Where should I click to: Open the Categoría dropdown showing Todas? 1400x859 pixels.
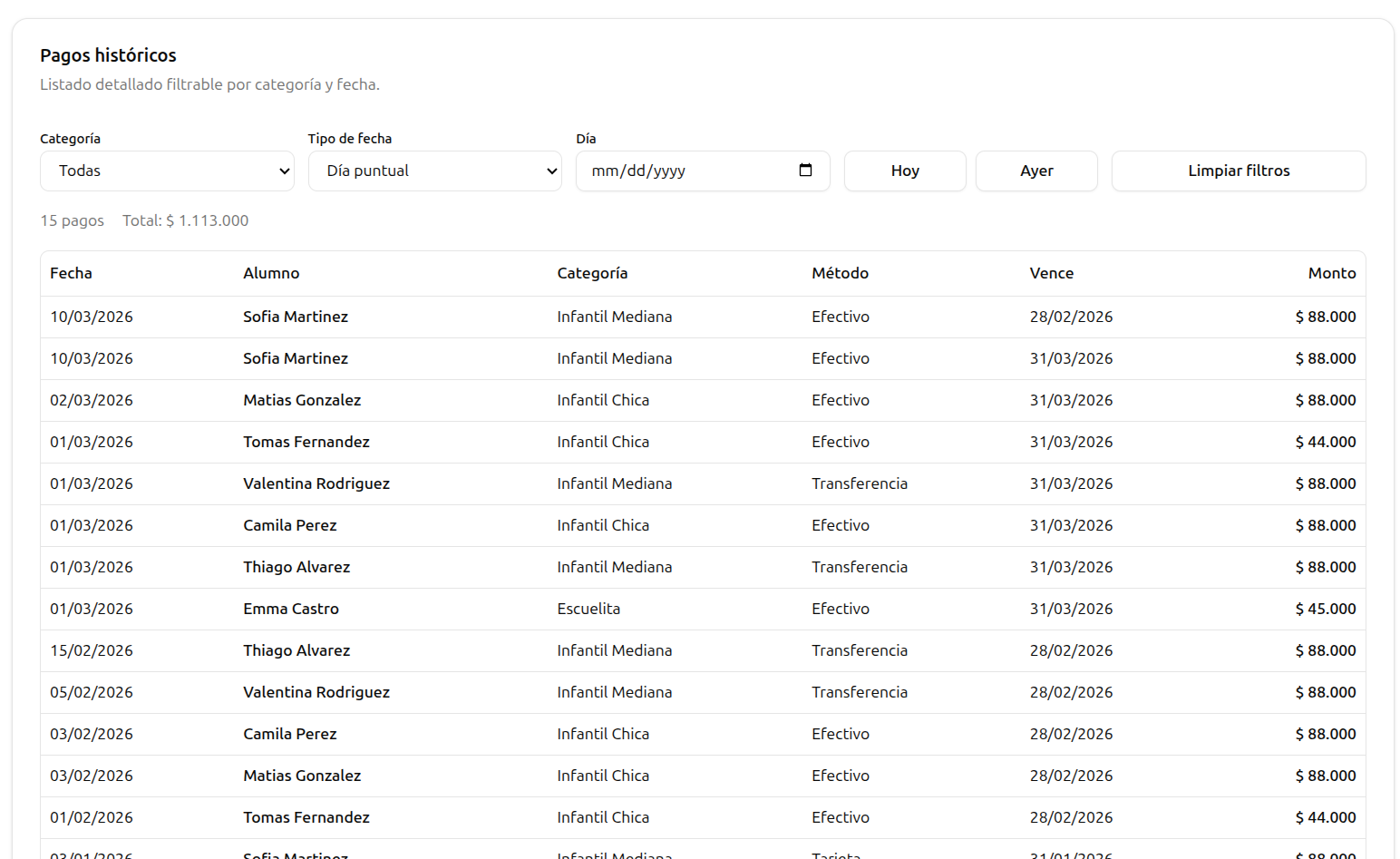[167, 171]
